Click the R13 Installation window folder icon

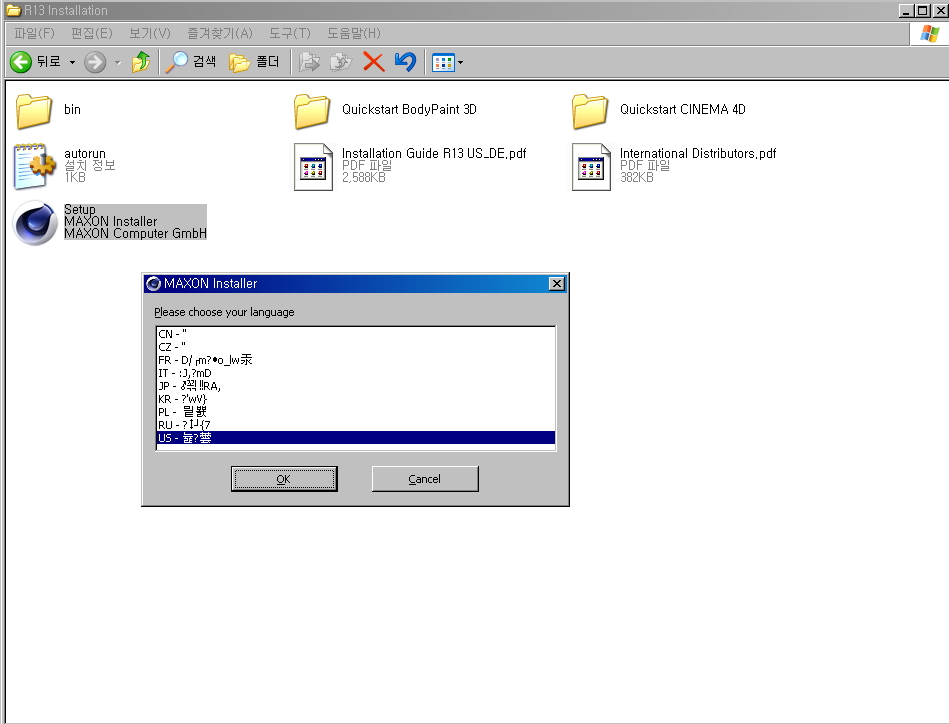click(13, 10)
